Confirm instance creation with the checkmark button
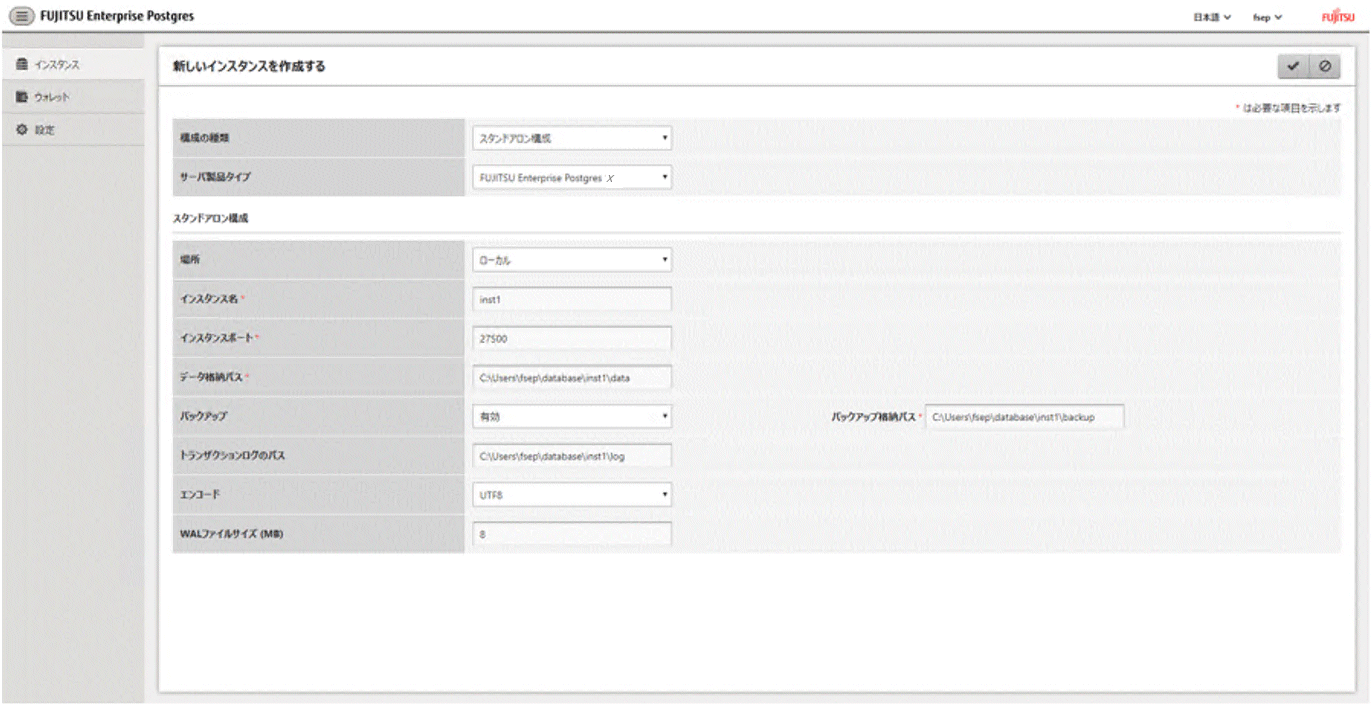The image size is (1371, 704). (1293, 66)
